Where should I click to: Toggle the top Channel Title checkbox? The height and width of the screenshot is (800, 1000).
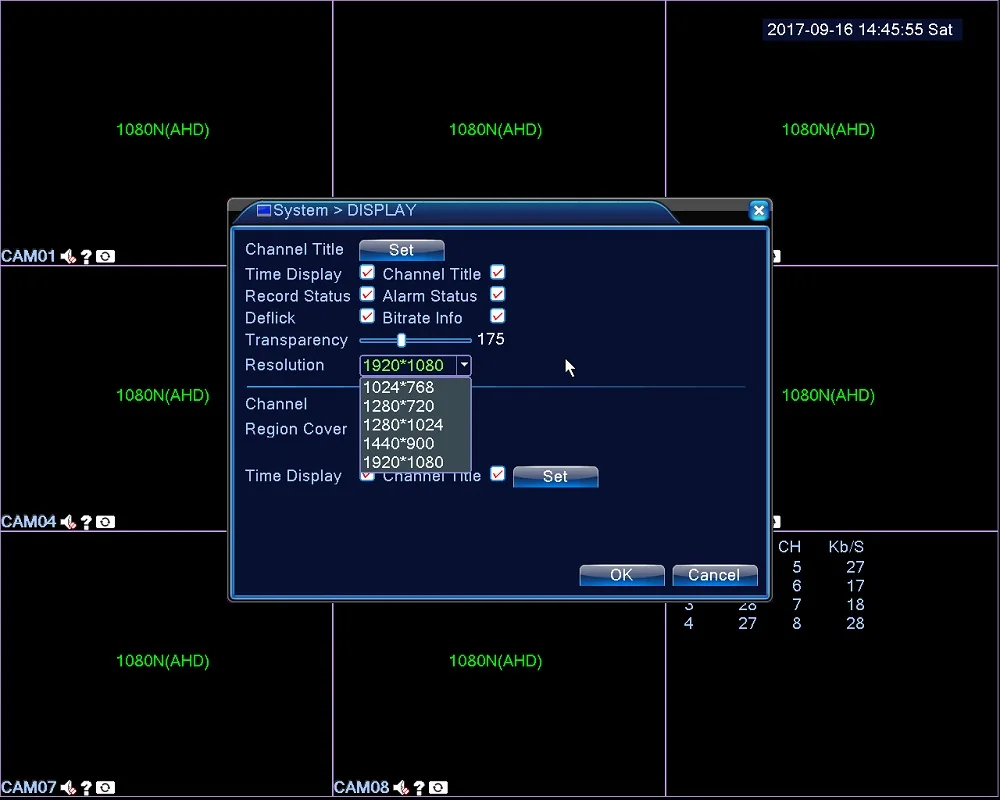point(497,273)
